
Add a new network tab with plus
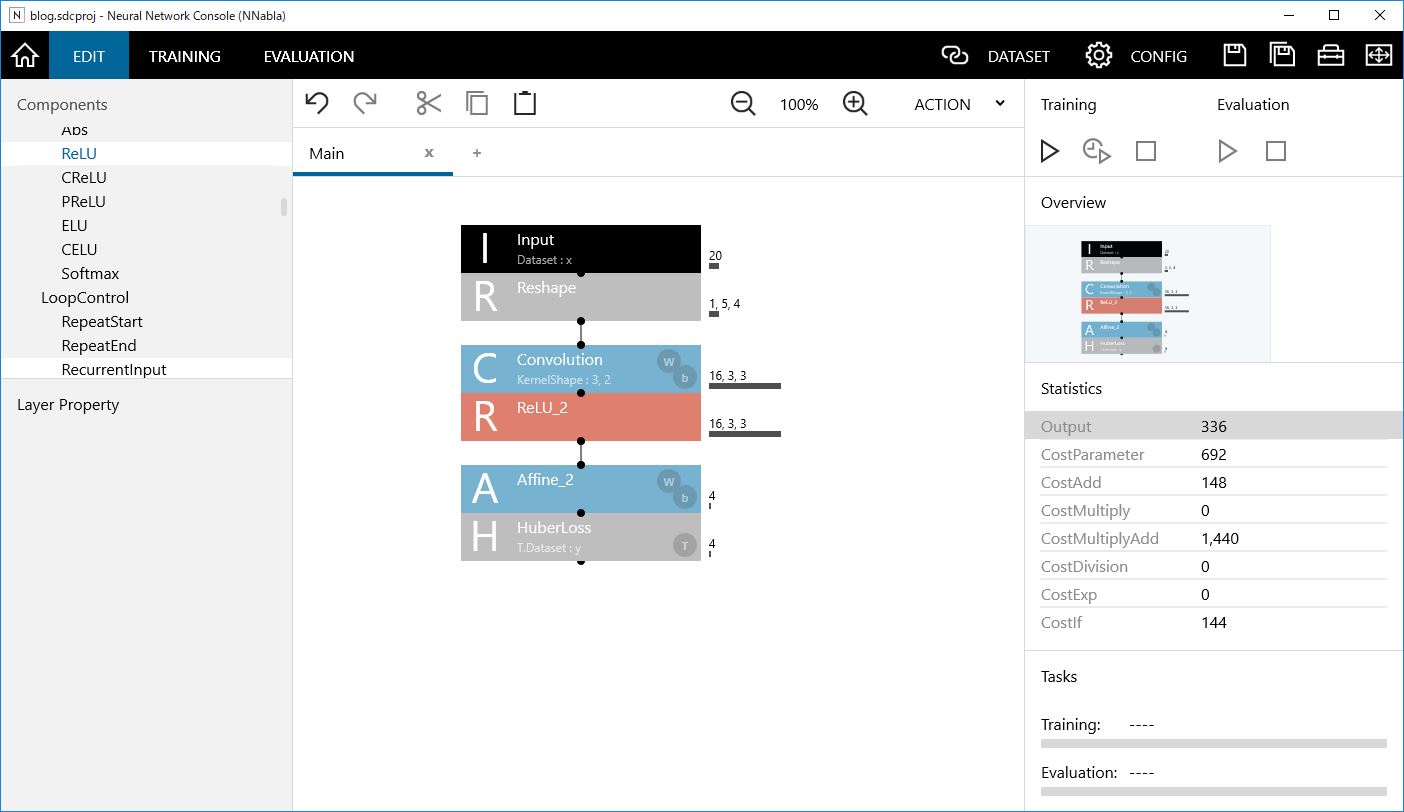[x=477, y=153]
